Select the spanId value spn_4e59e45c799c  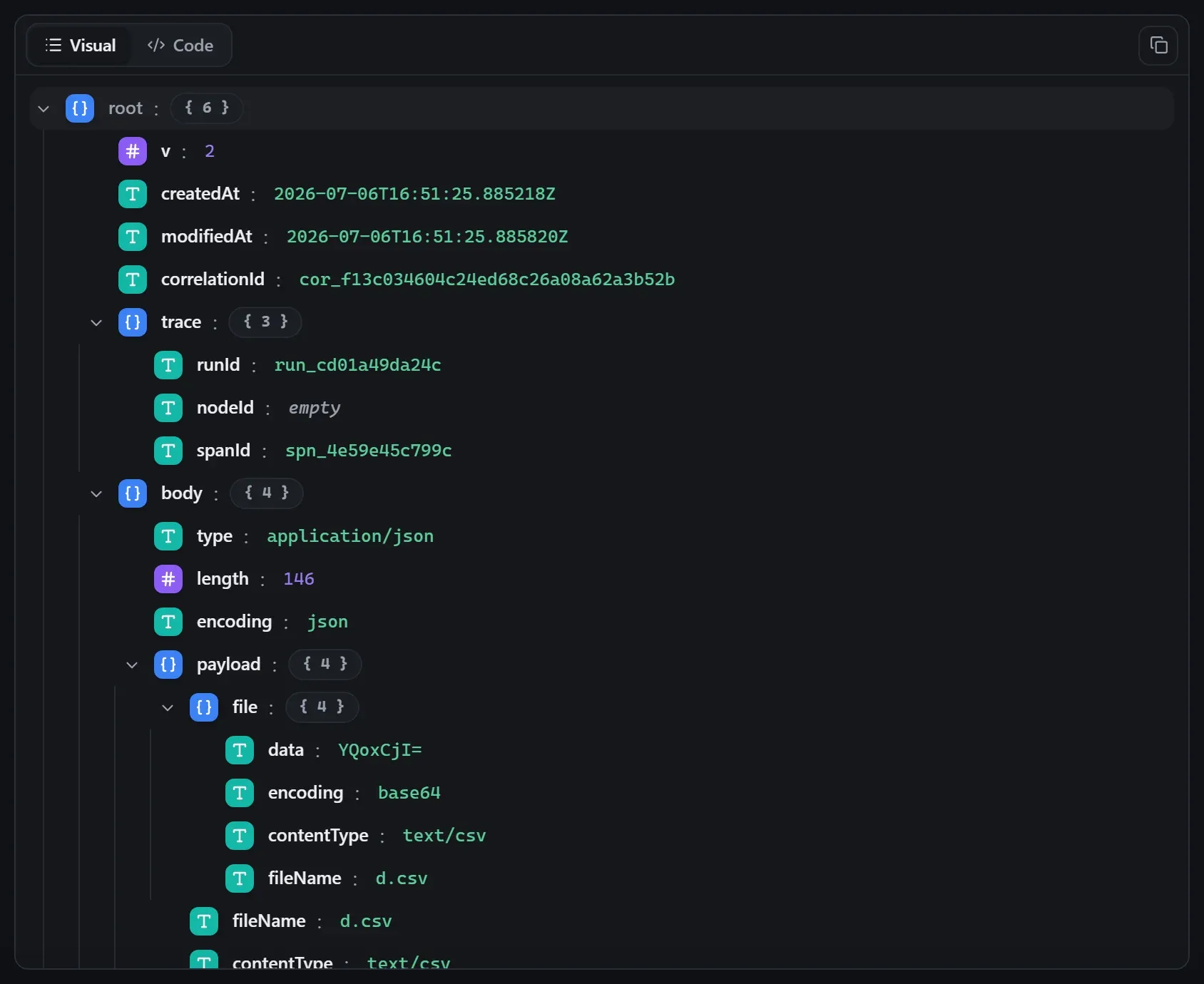369,451
